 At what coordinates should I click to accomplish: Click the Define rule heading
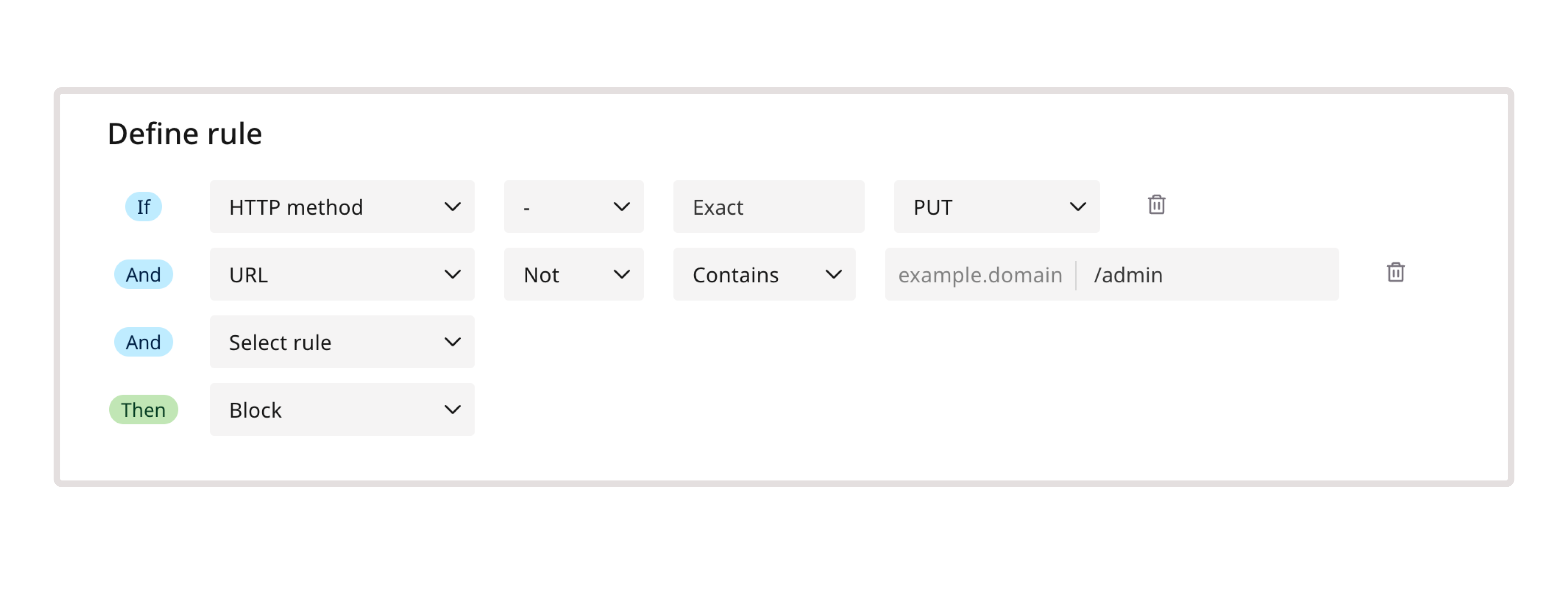click(x=184, y=134)
